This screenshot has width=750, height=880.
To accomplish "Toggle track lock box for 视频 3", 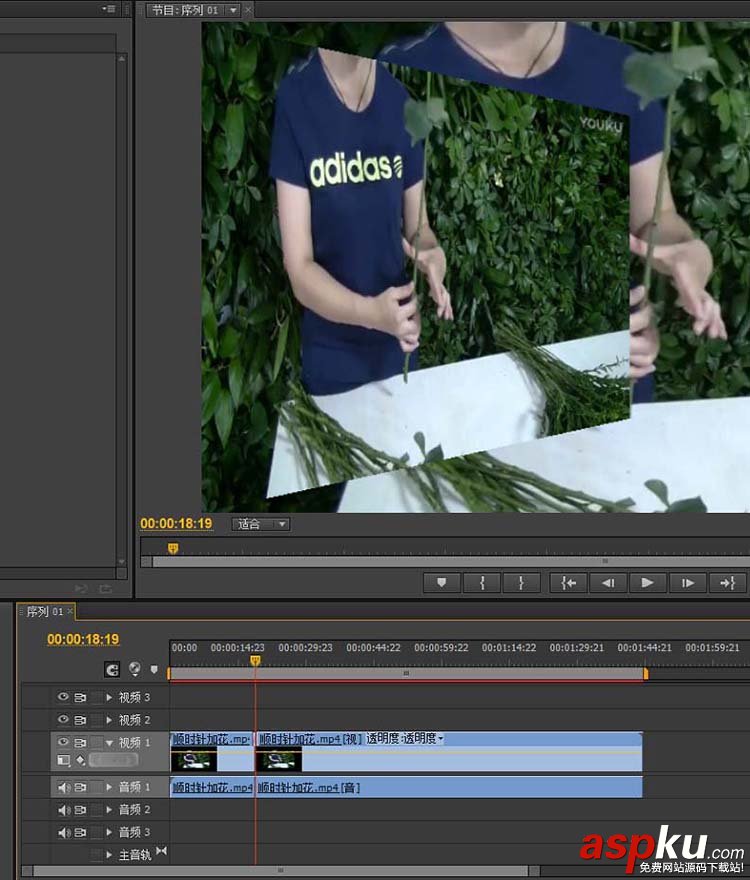I will (97, 698).
